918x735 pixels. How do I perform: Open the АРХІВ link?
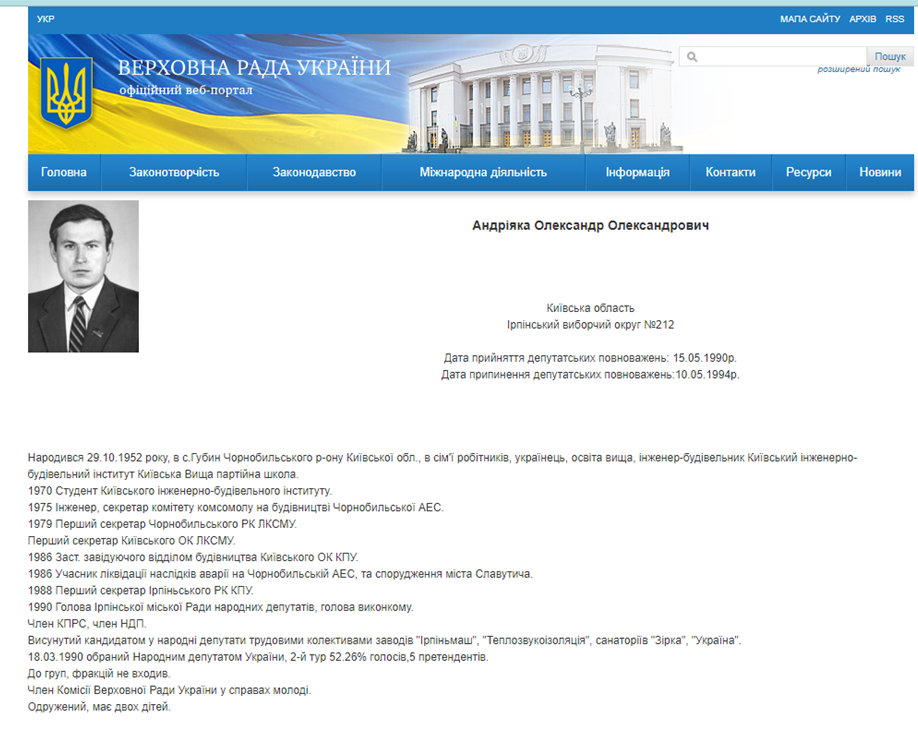862,19
